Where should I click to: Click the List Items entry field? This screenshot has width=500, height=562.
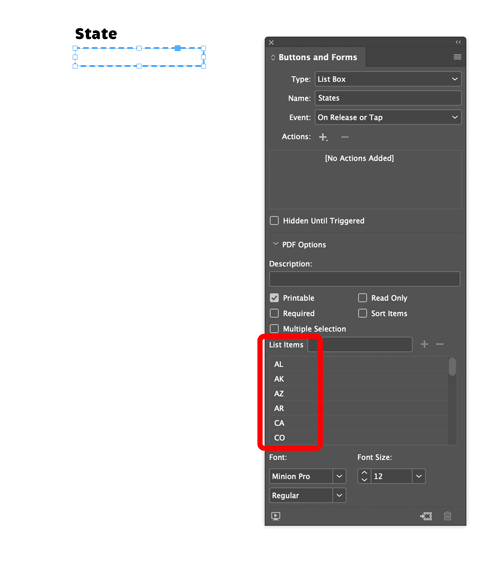tap(360, 344)
